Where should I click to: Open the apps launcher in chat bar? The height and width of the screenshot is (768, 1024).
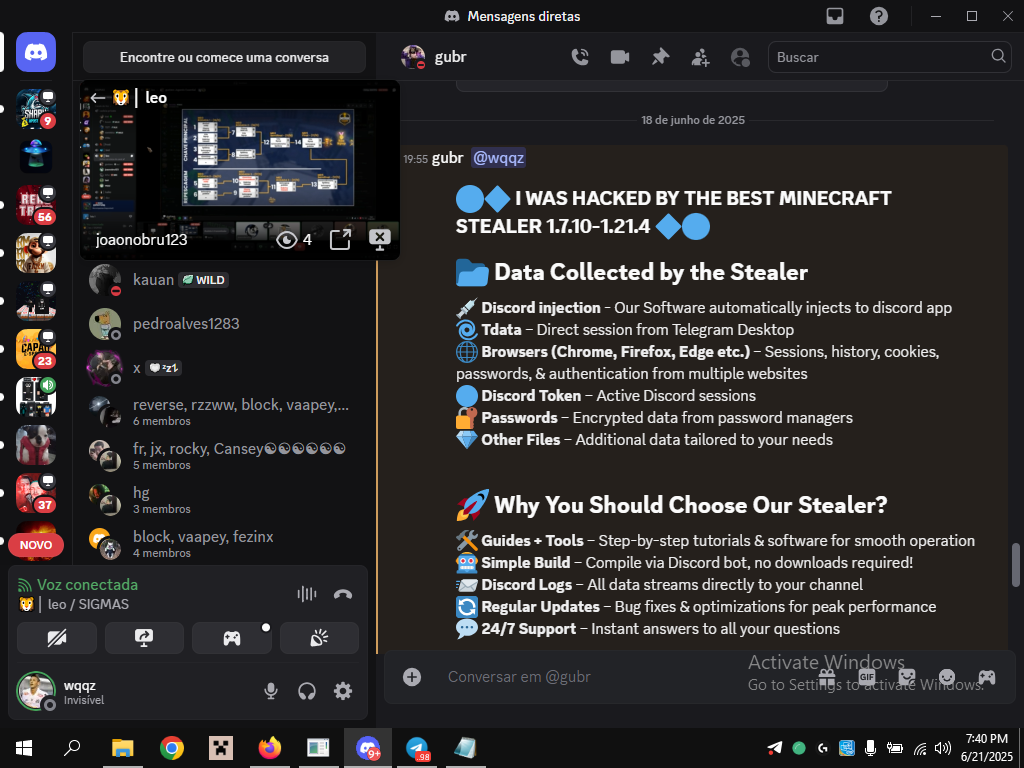987,677
